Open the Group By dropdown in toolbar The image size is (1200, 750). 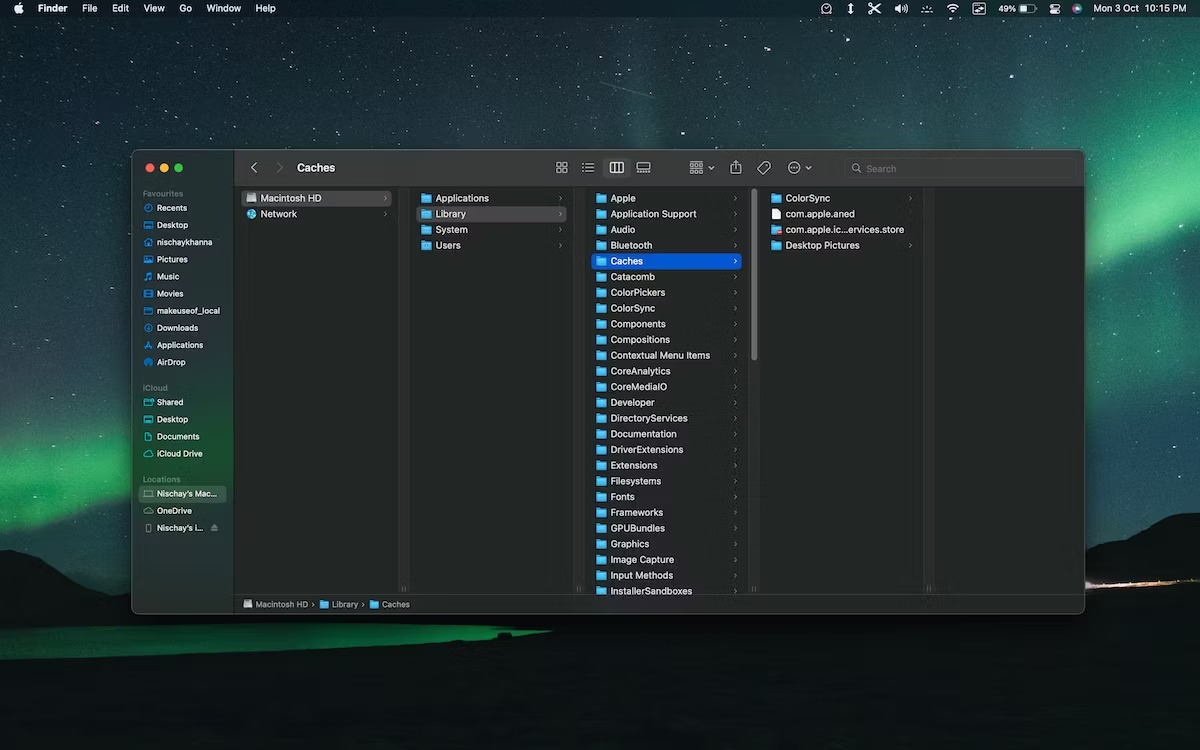click(702, 168)
